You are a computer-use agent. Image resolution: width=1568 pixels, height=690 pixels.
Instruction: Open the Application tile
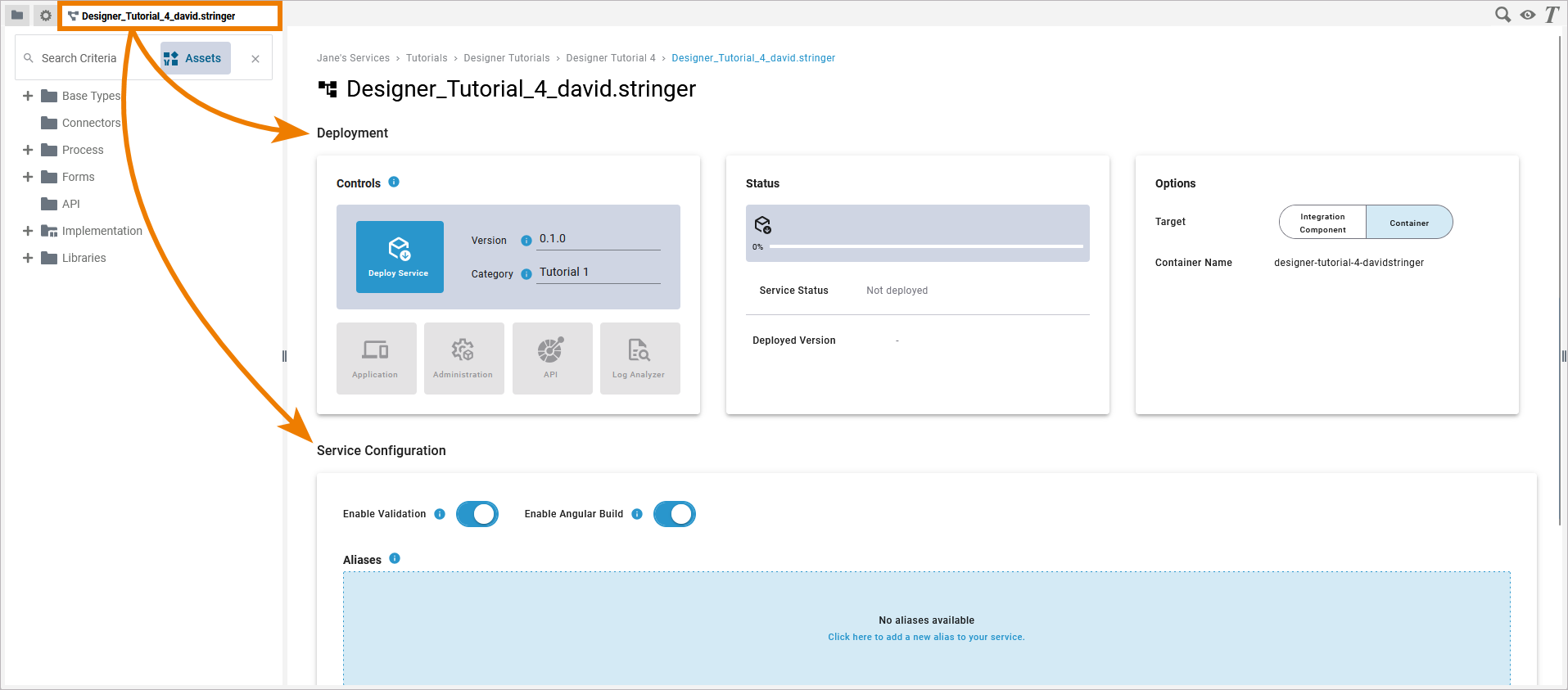(x=376, y=359)
